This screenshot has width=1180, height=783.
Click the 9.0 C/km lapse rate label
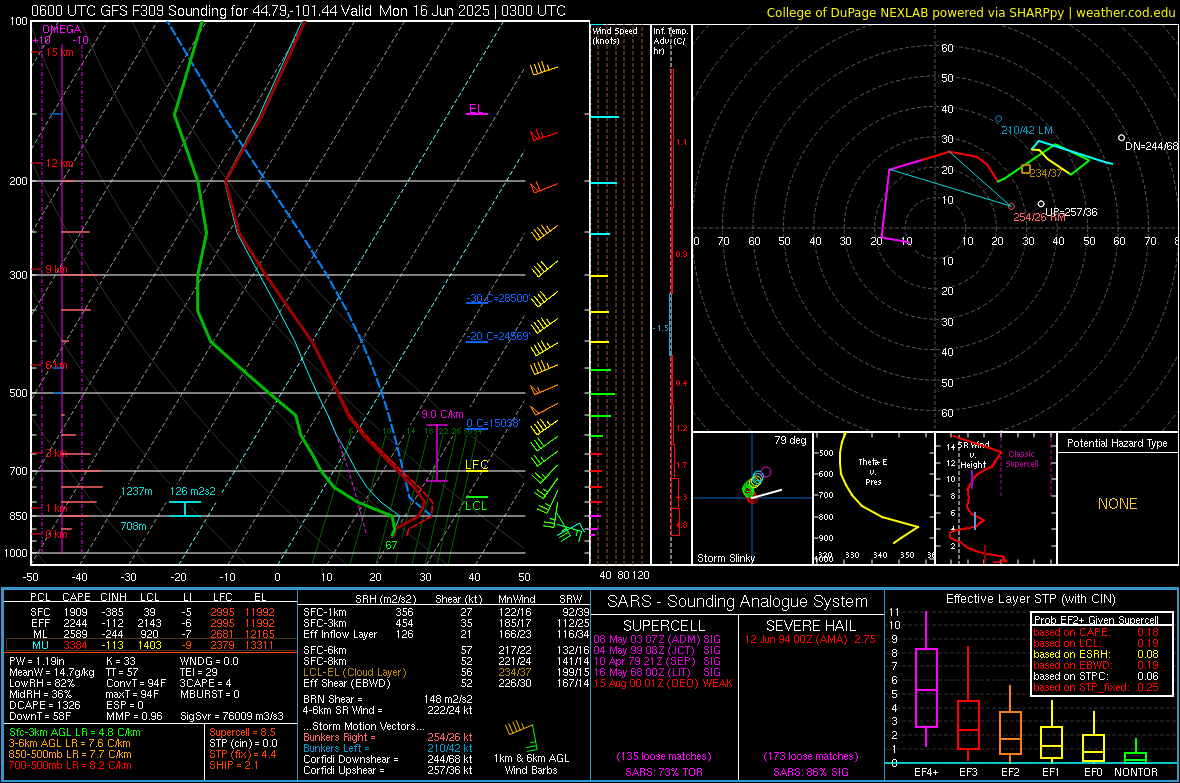(x=442, y=414)
